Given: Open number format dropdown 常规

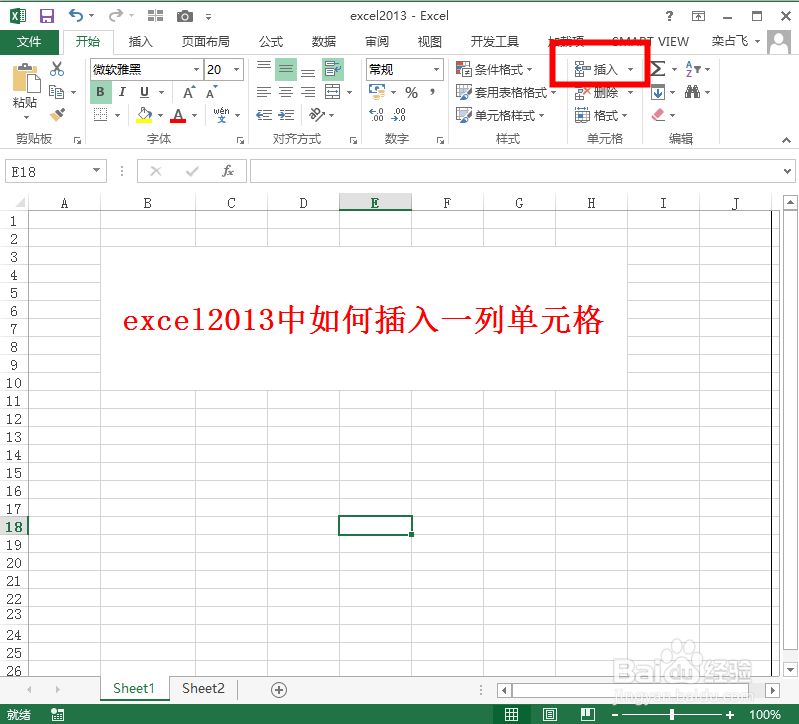Looking at the screenshot, I should tap(436, 69).
